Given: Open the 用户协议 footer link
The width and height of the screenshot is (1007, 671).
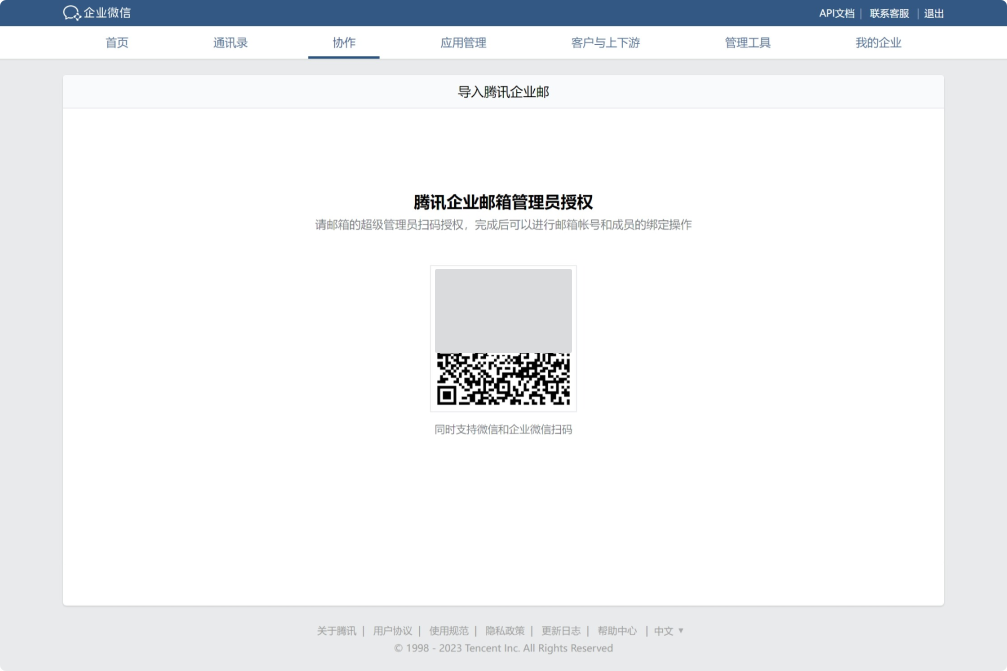Looking at the screenshot, I should point(392,631).
